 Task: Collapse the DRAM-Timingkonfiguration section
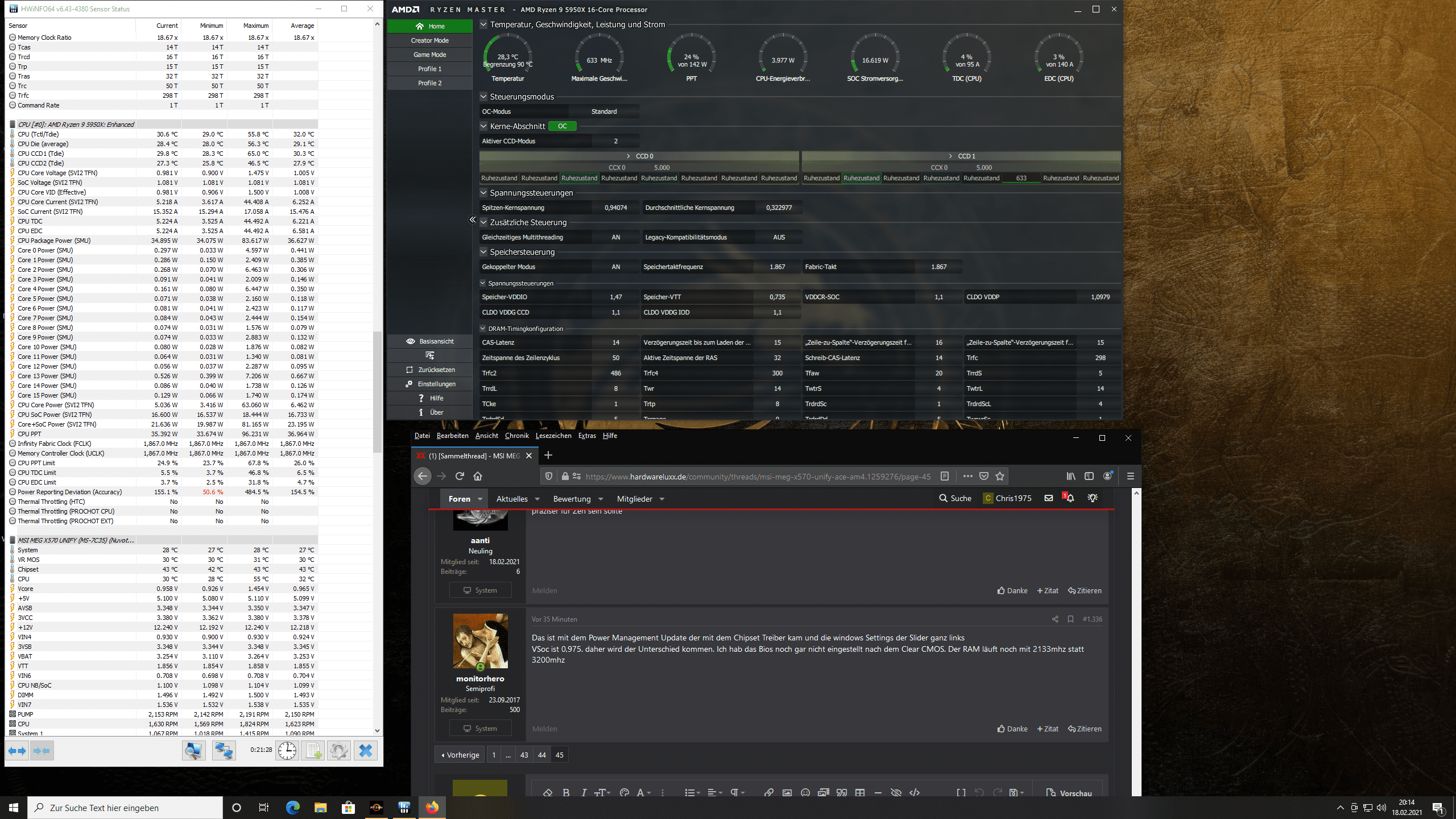coord(483,329)
